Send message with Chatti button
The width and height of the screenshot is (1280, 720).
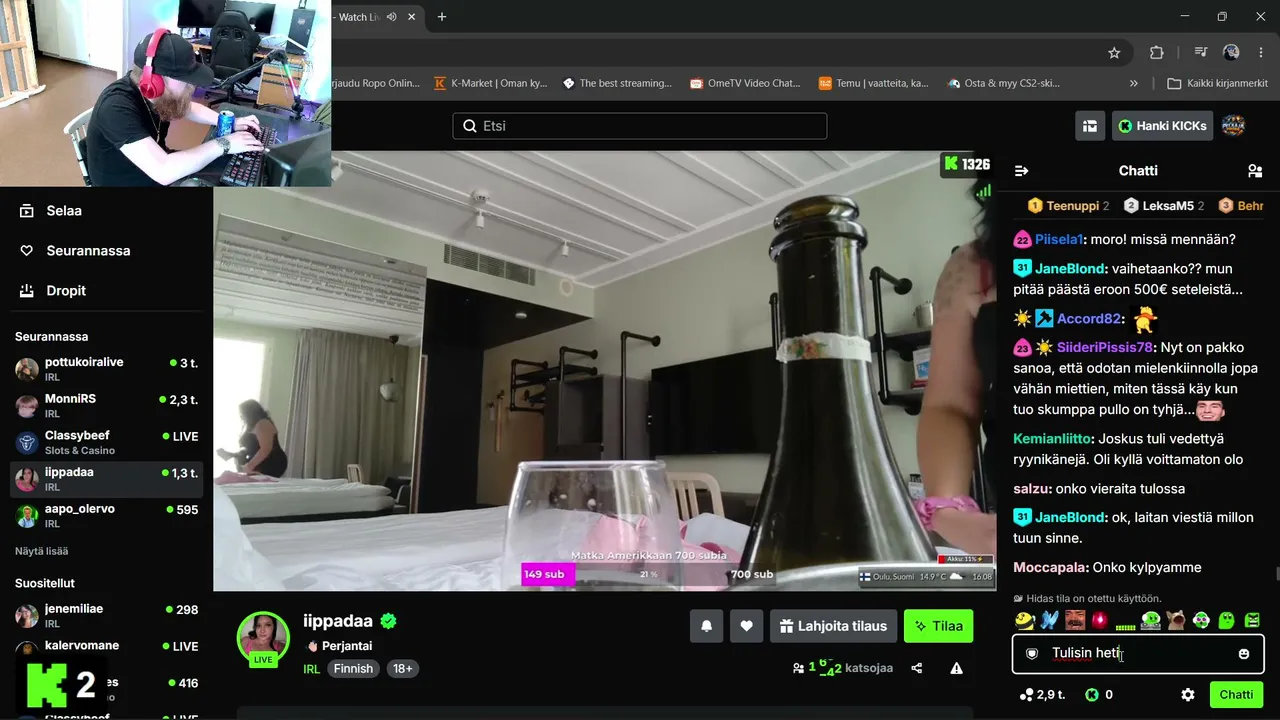(x=1236, y=695)
